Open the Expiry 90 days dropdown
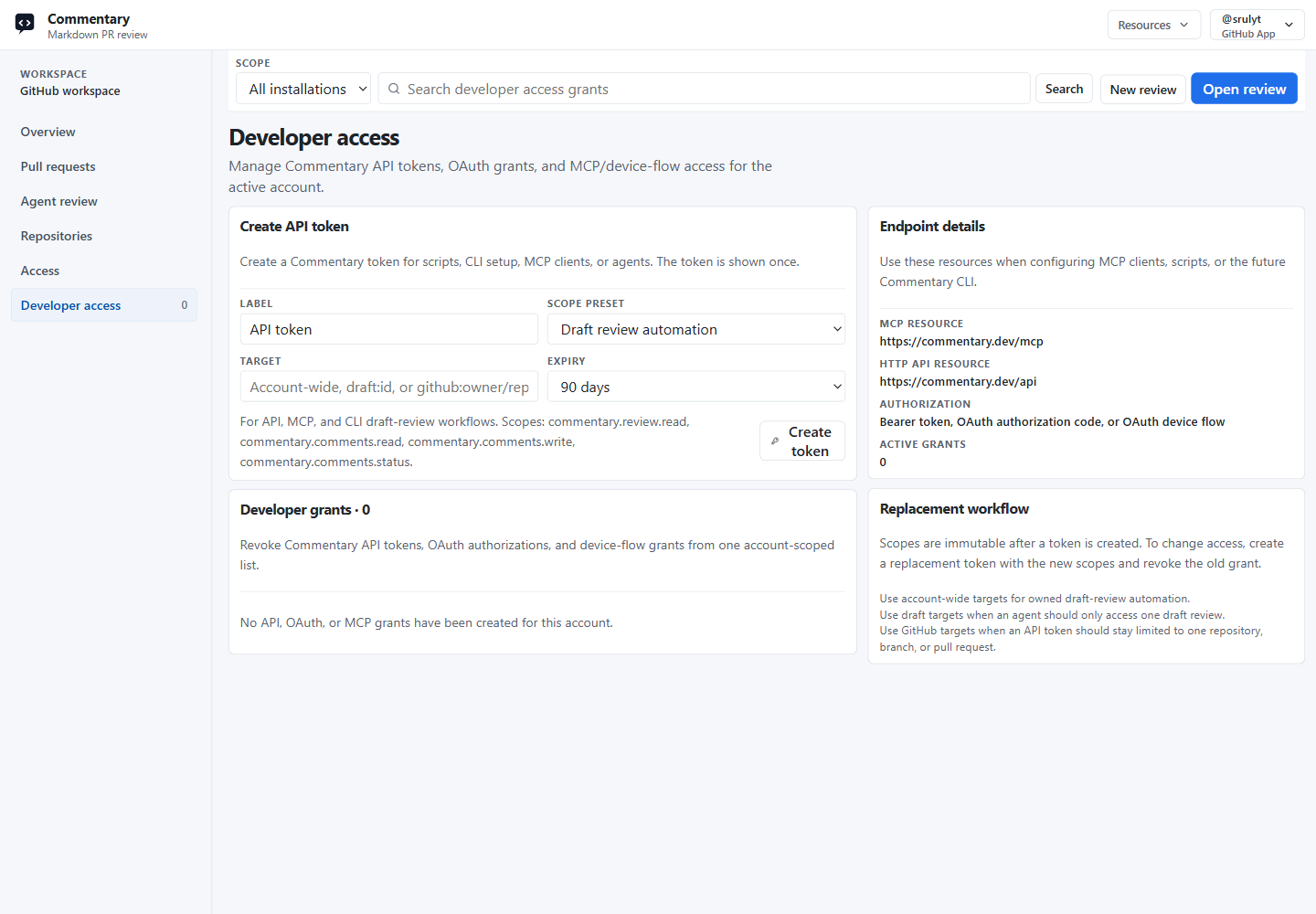This screenshot has height=914, width=1316. [x=696, y=387]
